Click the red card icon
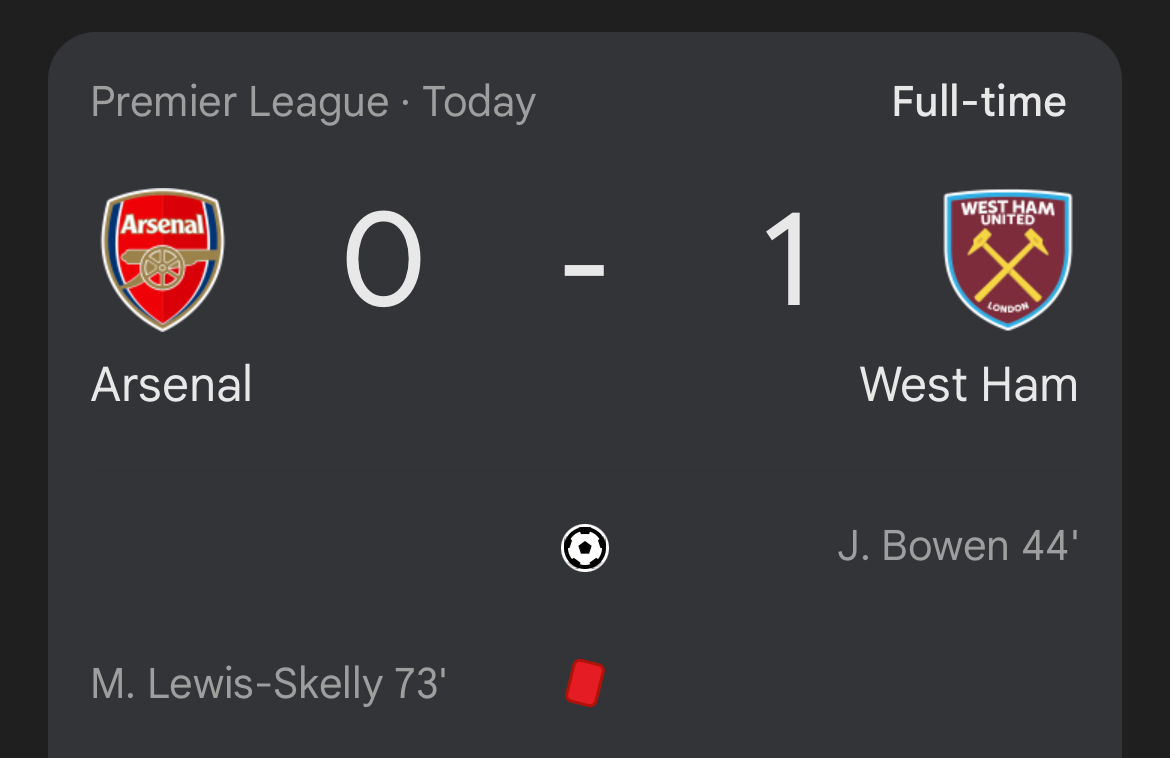 [x=585, y=684]
